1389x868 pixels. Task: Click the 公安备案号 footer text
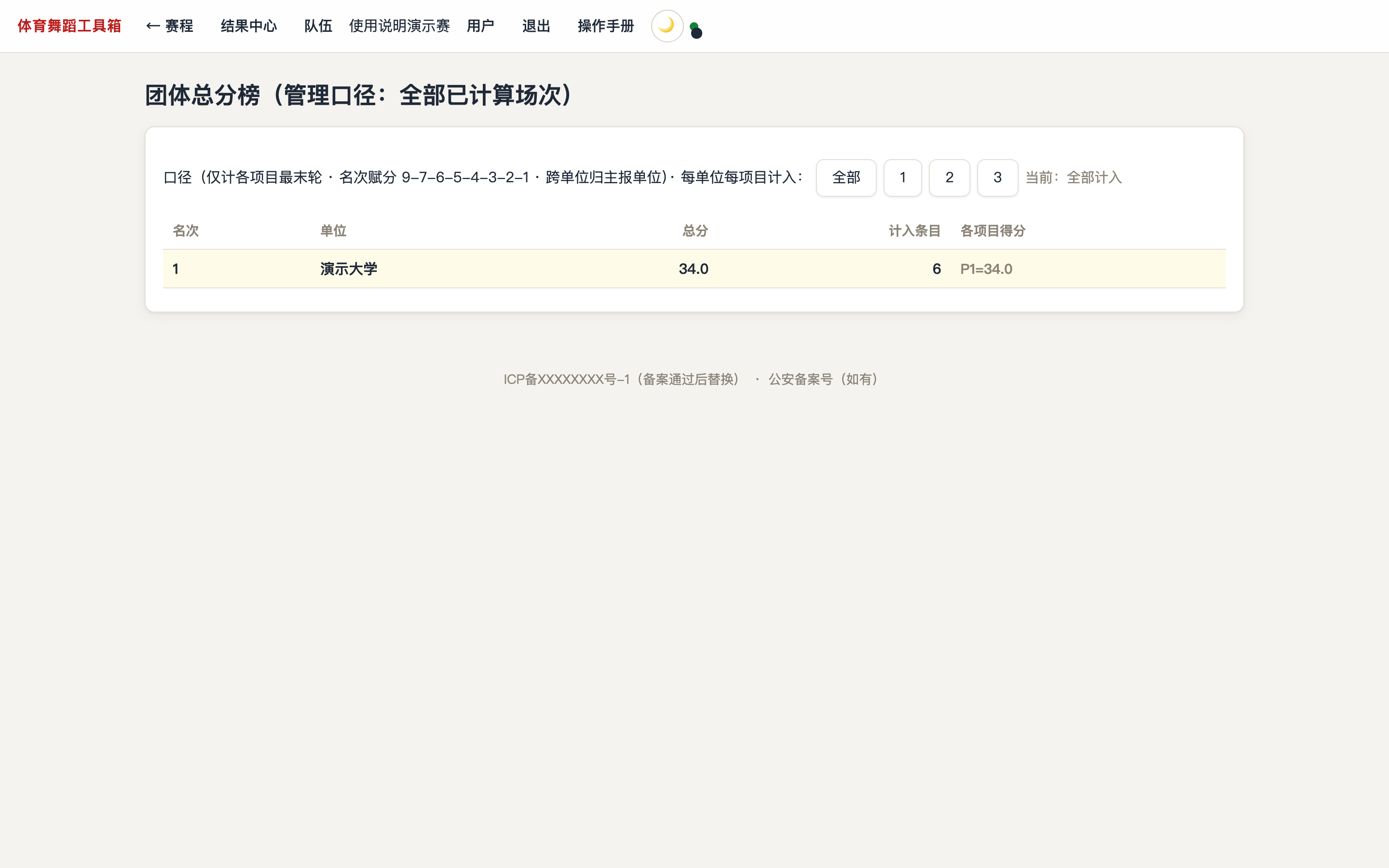click(x=823, y=379)
